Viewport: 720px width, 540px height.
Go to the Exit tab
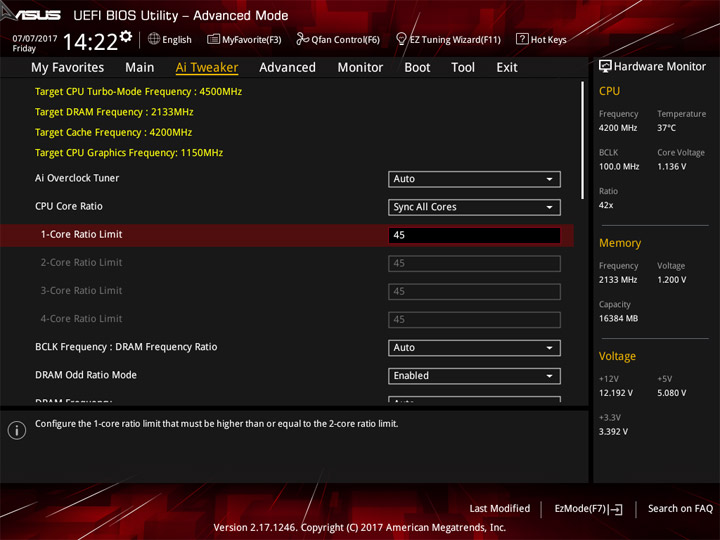click(507, 68)
